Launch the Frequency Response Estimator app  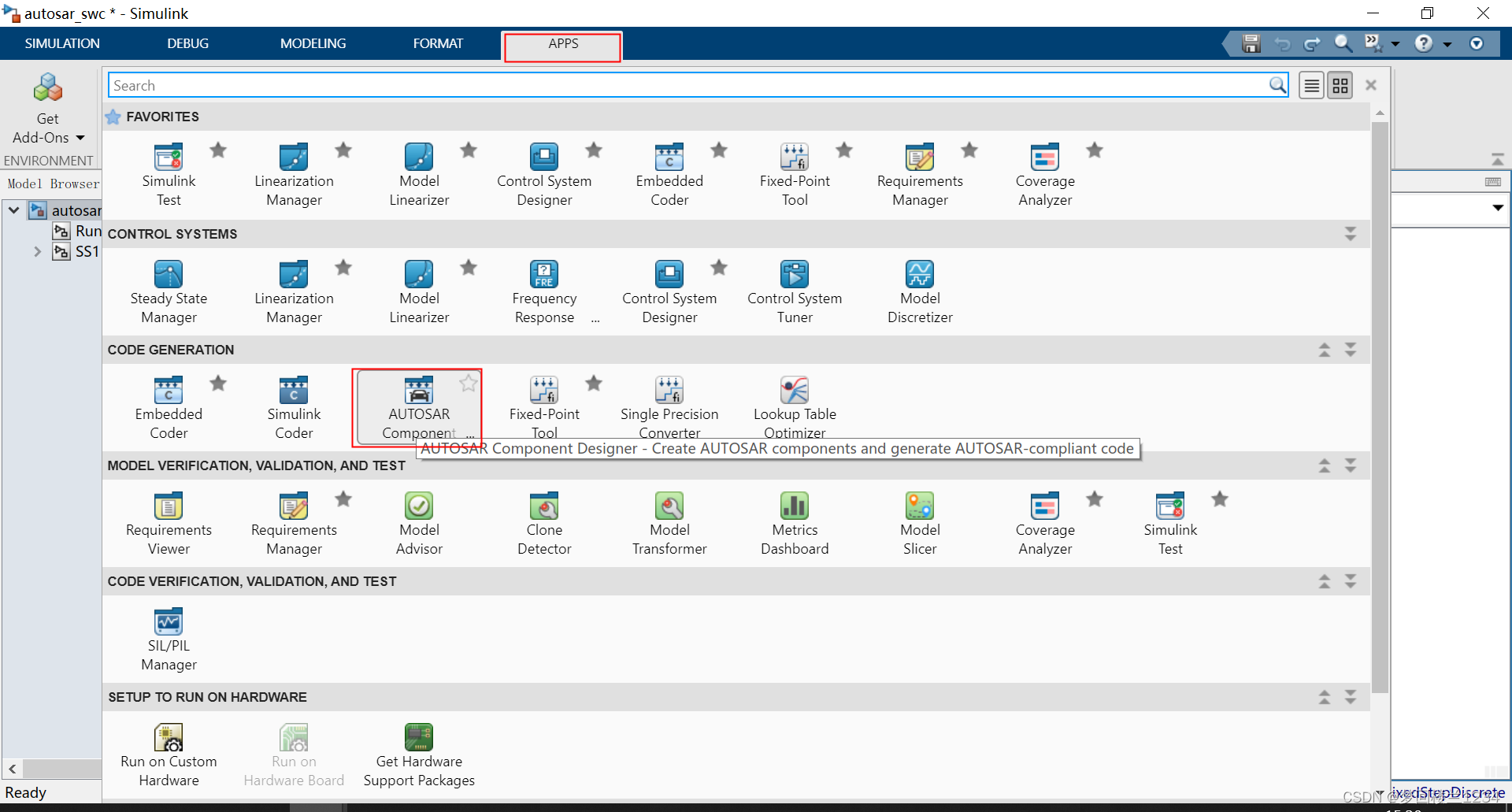pyautogui.click(x=544, y=291)
